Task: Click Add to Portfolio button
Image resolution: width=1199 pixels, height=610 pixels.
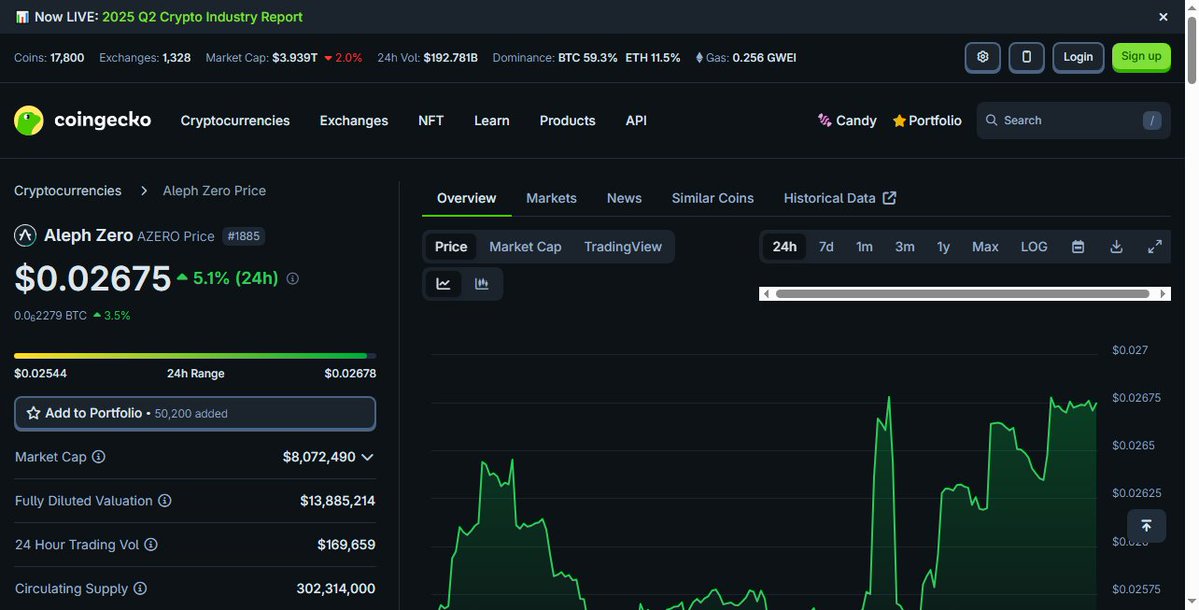Action: pyautogui.click(x=195, y=413)
